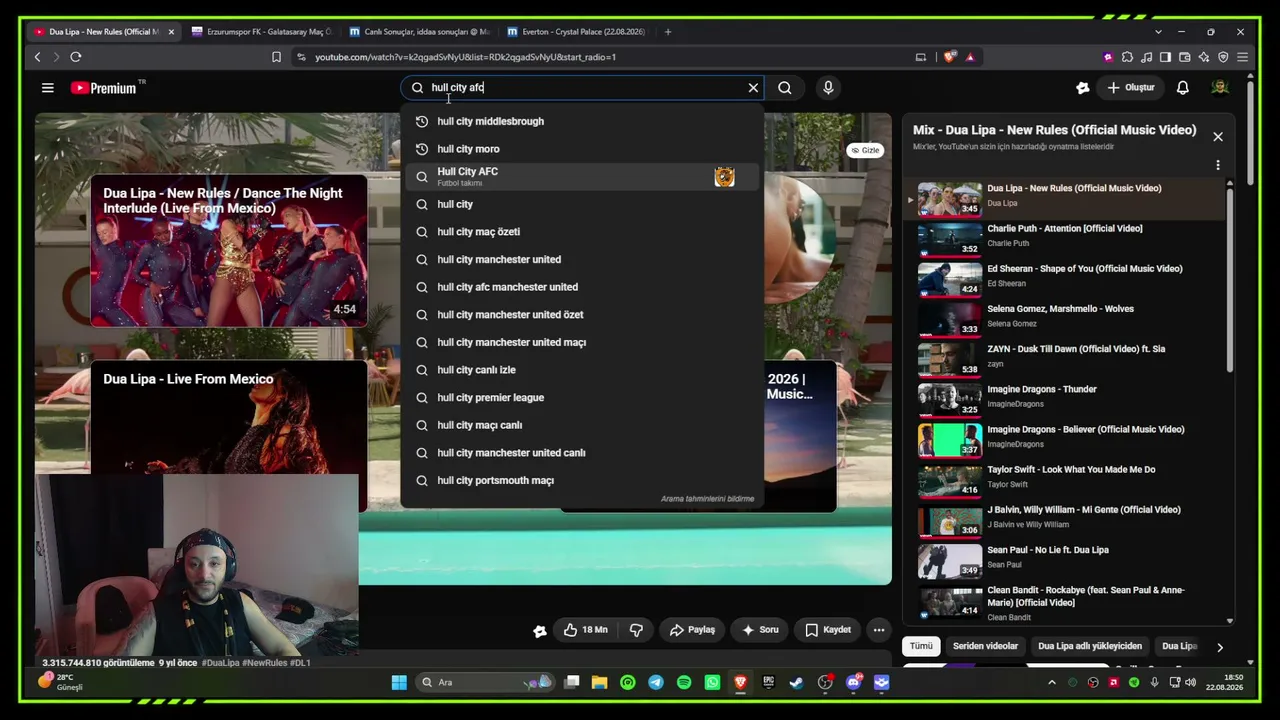Open Steam from the taskbar
1280x720 pixels.
click(x=796, y=682)
